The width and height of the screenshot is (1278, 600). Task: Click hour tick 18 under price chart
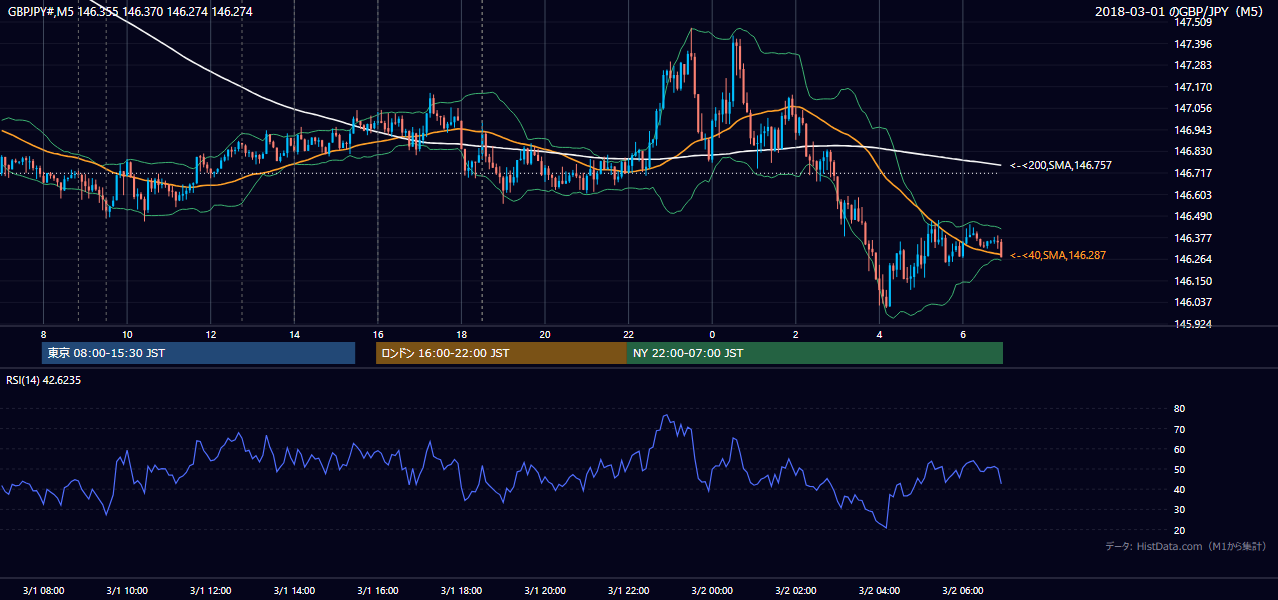coord(461,334)
